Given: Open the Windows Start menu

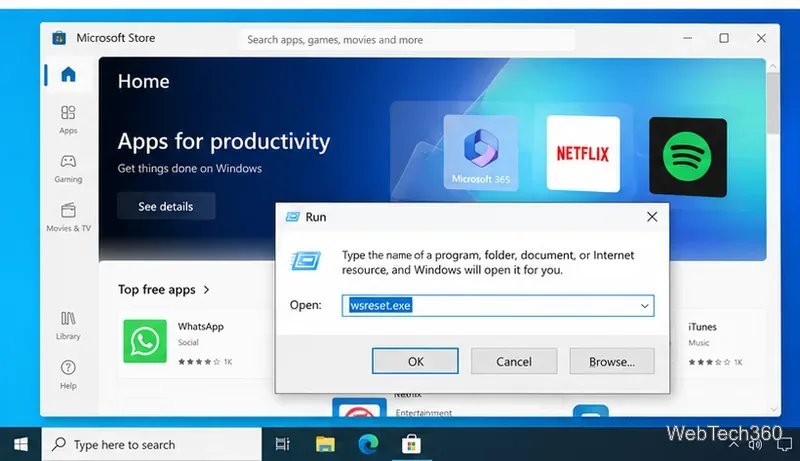Looking at the screenshot, I should [20, 445].
